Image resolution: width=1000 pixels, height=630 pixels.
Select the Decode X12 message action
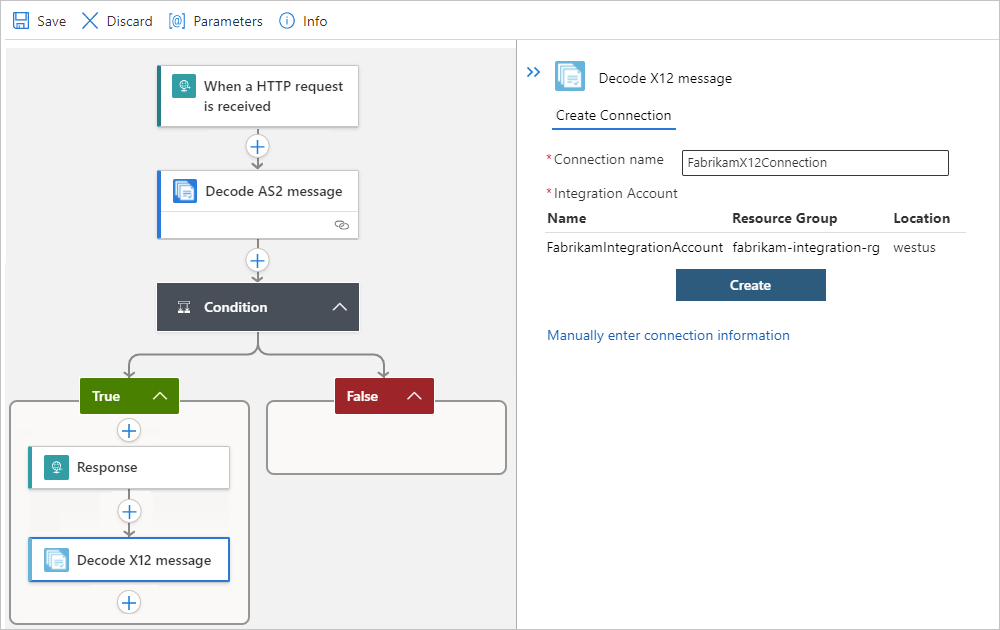[x=129, y=560]
